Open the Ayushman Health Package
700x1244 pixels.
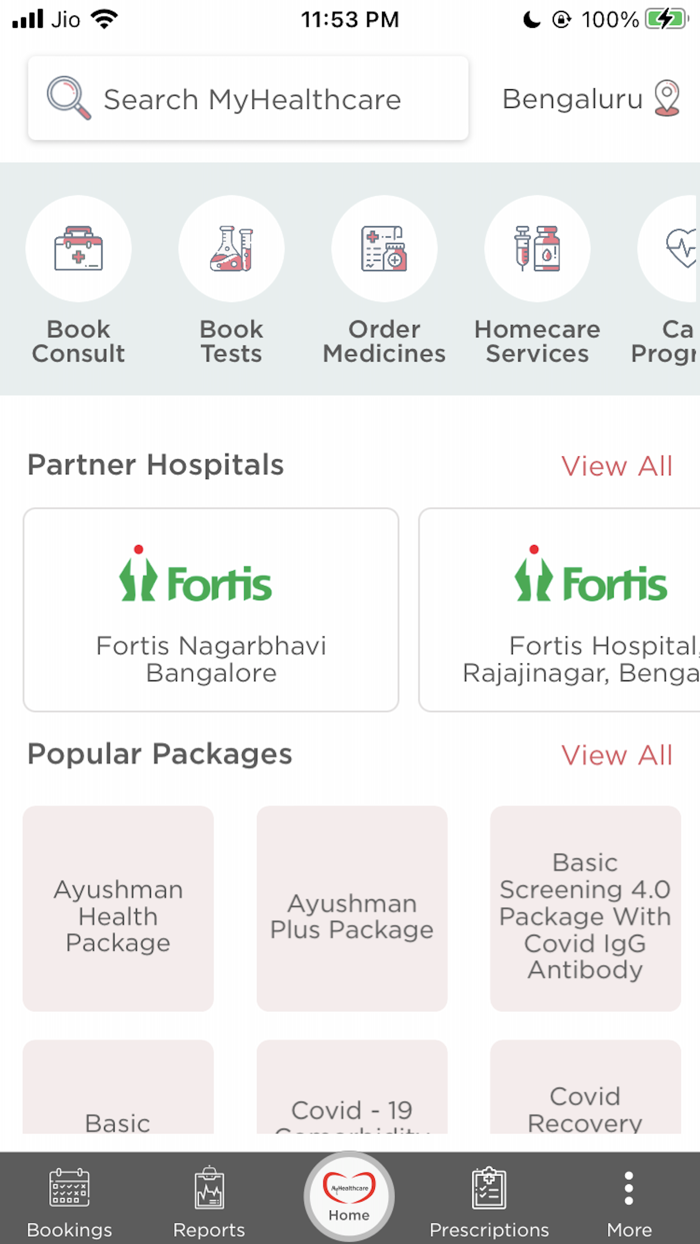pyautogui.click(x=117, y=910)
